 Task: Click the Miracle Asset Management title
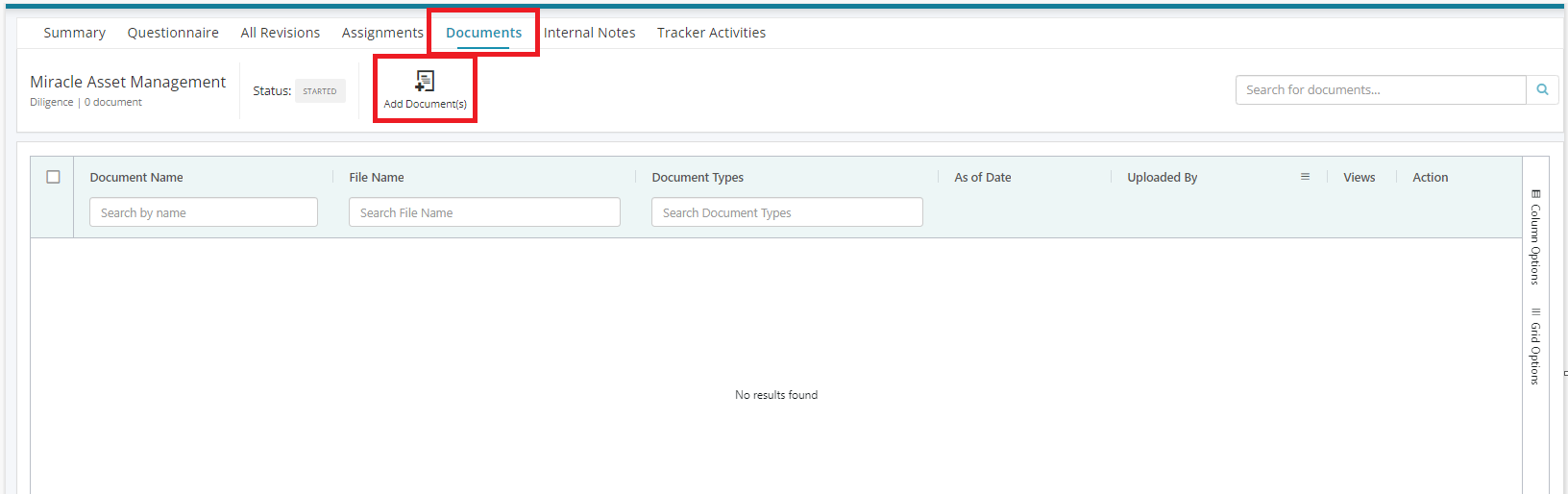(128, 82)
